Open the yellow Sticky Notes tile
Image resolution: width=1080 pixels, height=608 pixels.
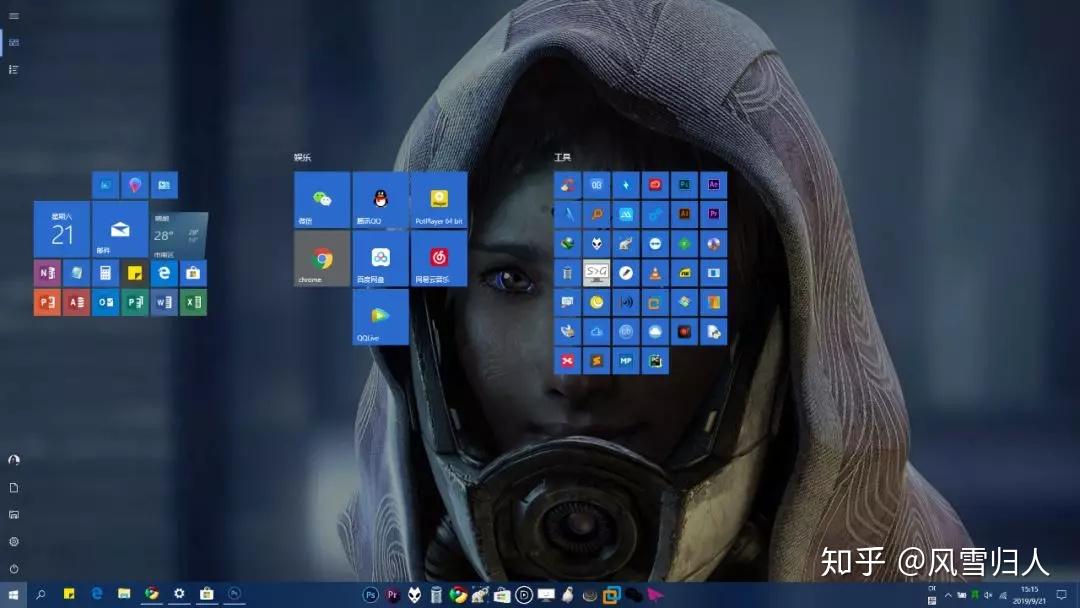(135, 273)
